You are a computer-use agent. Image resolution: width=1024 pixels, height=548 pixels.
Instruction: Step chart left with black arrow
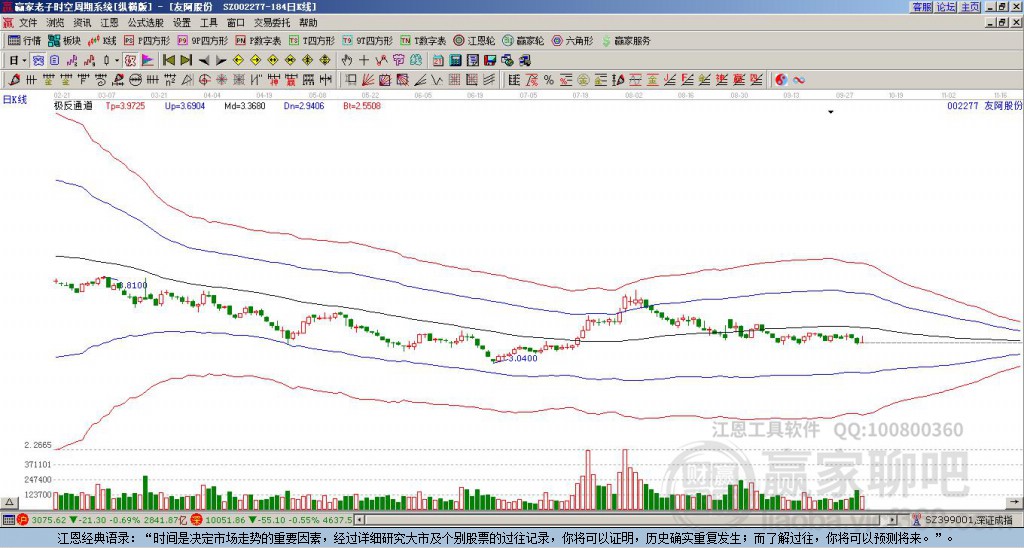pos(204,61)
